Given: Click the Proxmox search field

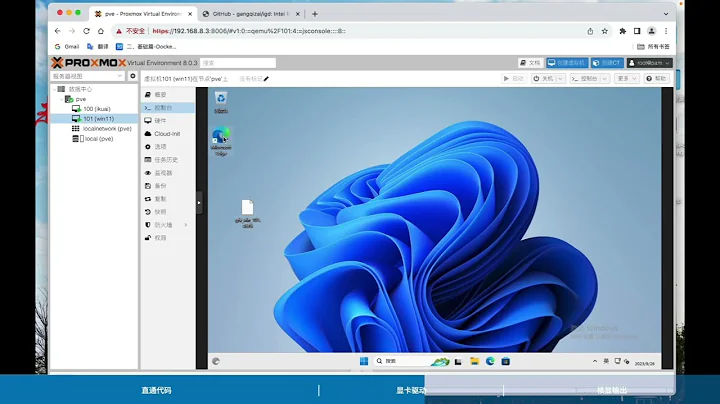Looking at the screenshot, I should 238,63.
